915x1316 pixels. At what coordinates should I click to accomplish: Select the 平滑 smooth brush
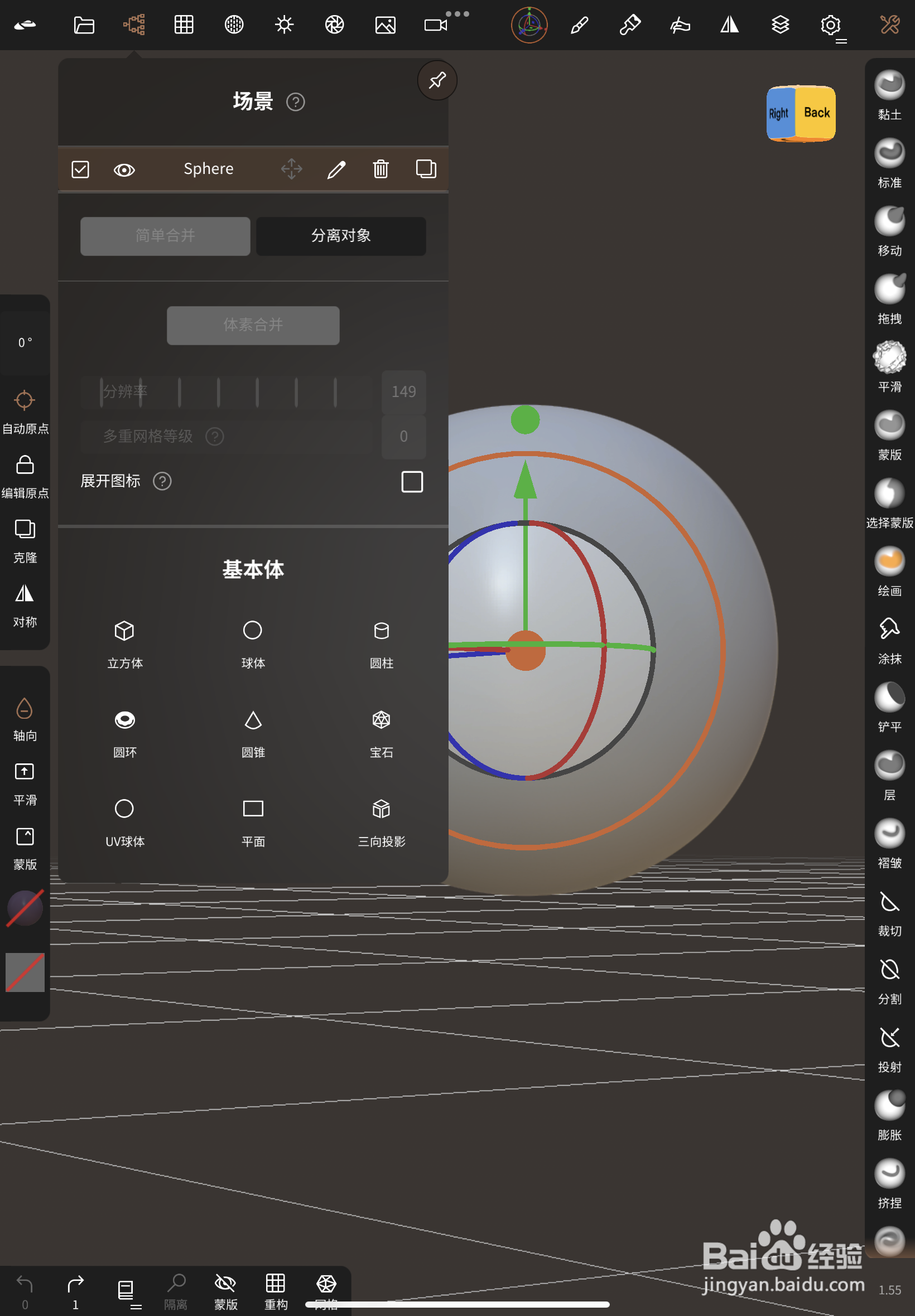[x=889, y=367]
